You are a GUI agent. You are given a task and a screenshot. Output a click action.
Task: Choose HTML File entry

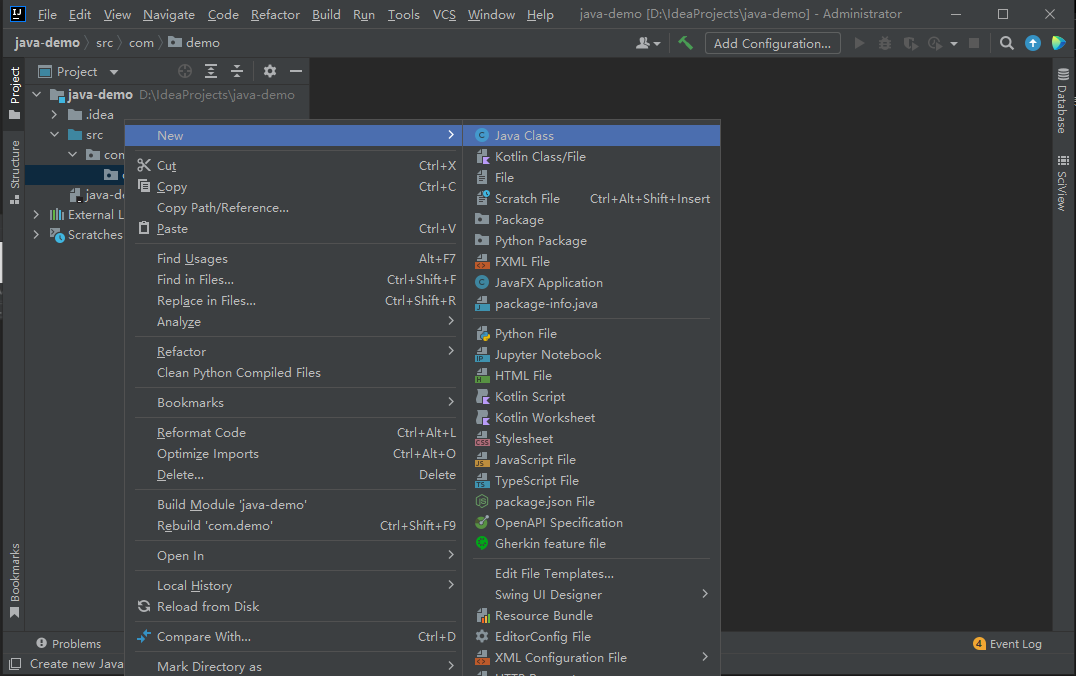click(592, 376)
